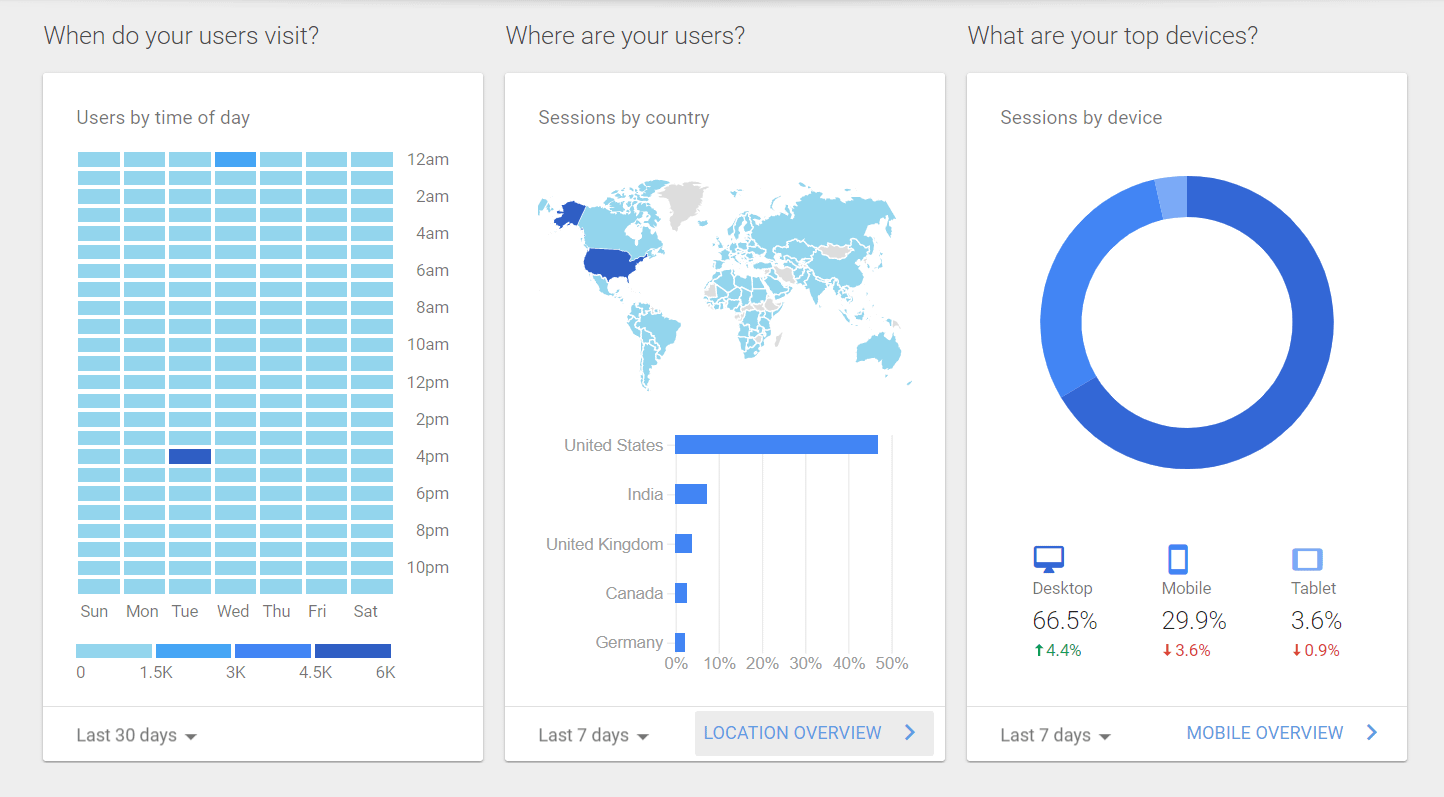The width and height of the screenshot is (1444, 797).
Task: Click the arrow beside Mobile Overview
Action: (1372, 733)
